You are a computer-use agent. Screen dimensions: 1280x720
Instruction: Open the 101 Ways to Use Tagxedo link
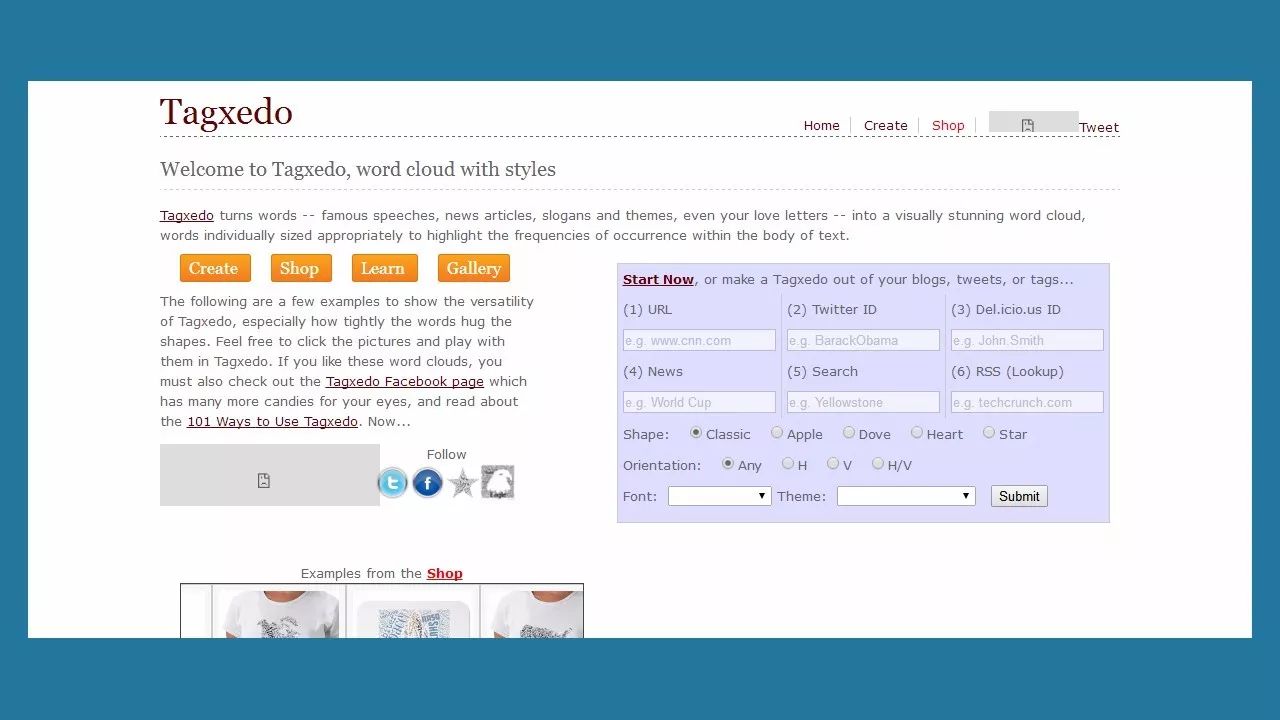pos(272,422)
